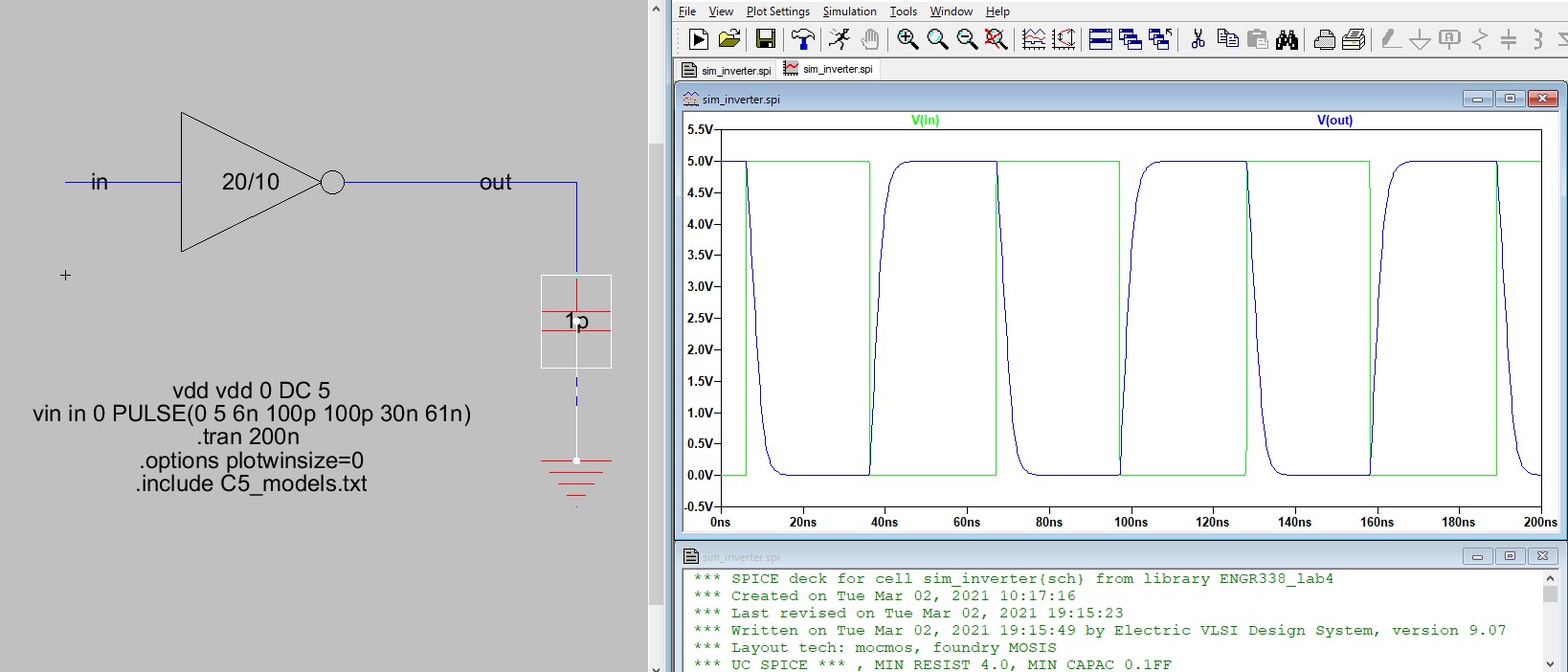1568x672 pixels.
Task: Select the 1p capacitor in the schematic
Action: click(576, 322)
